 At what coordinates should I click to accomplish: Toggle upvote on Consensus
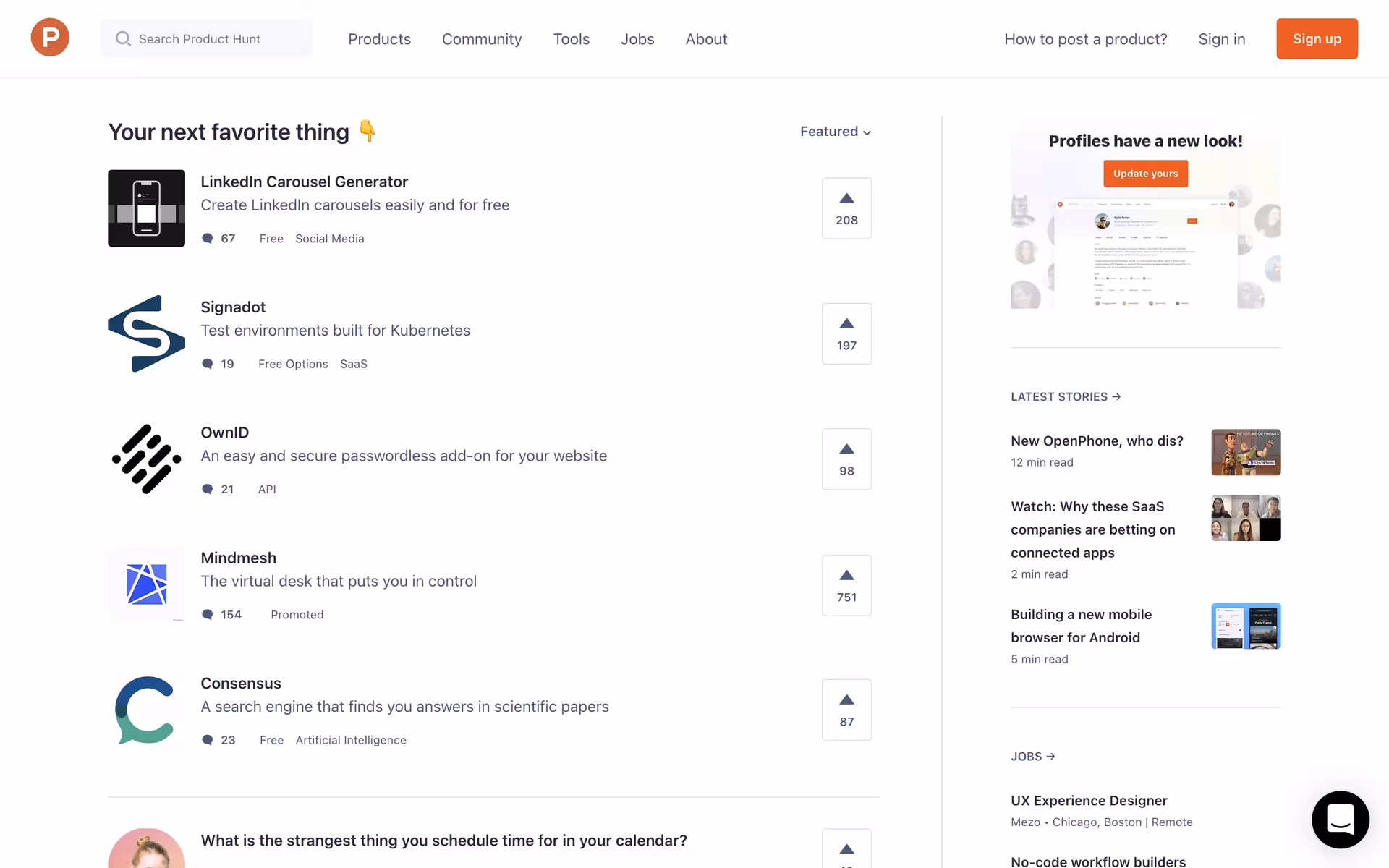click(x=846, y=710)
